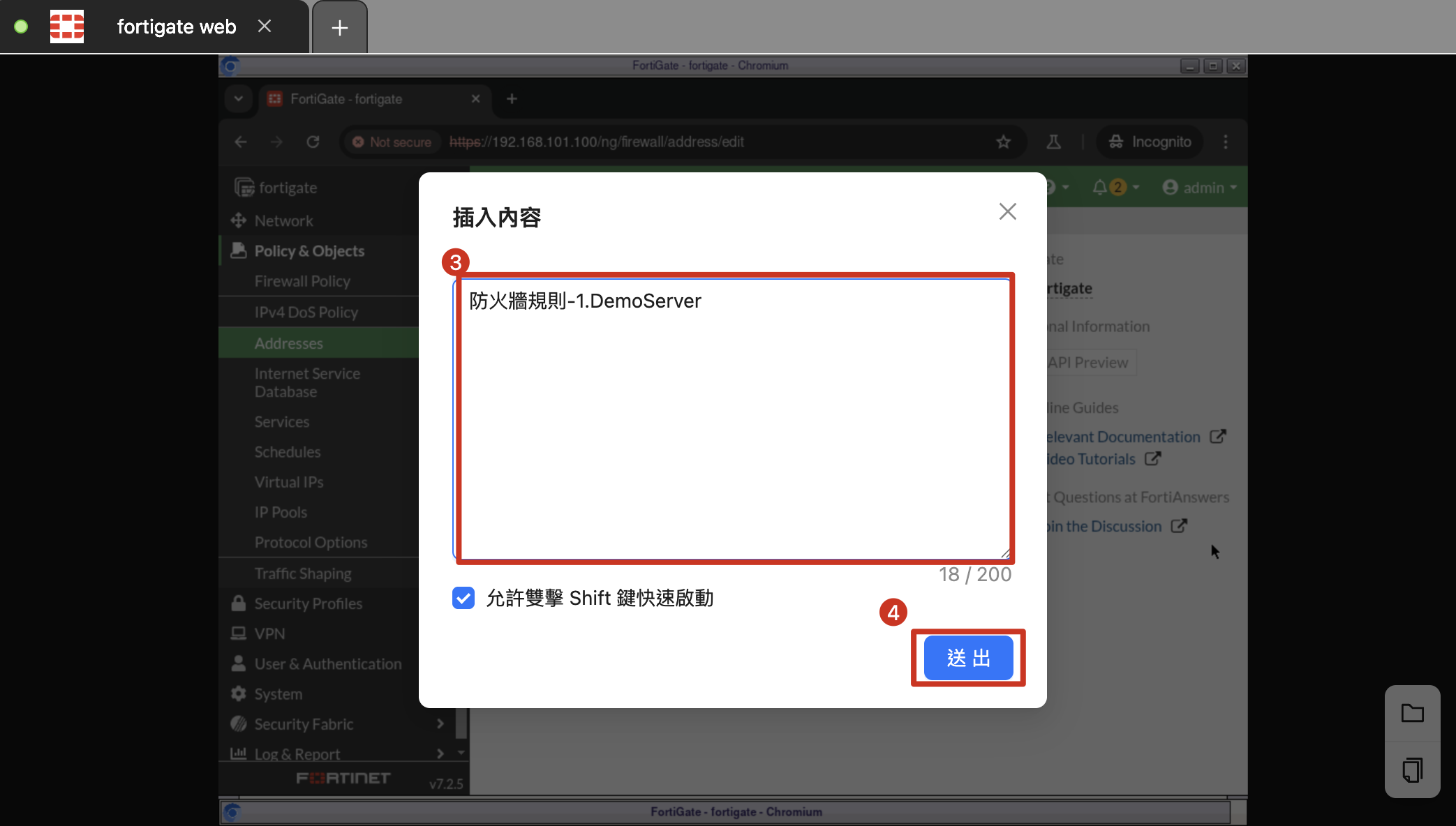1456x826 pixels.
Task: Expand the Log & Report chevron
Action: coord(440,753)
